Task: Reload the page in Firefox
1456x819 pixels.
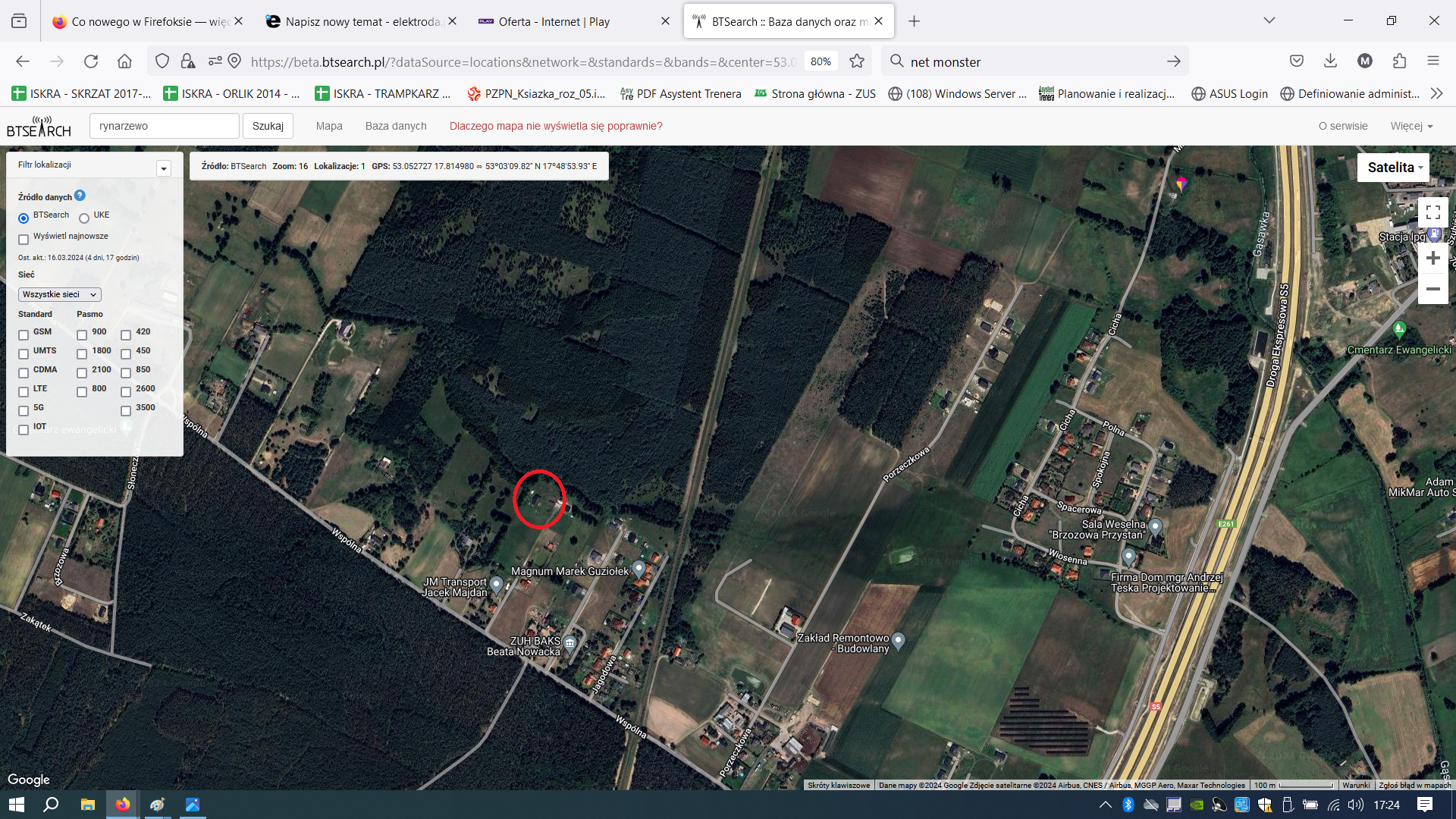Action: 91,61
